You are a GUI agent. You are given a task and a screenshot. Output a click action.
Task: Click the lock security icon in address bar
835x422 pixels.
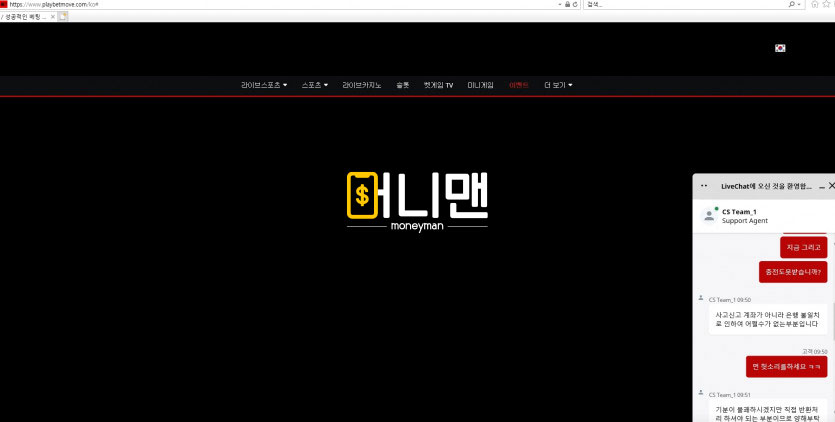(x=566, y=5)
